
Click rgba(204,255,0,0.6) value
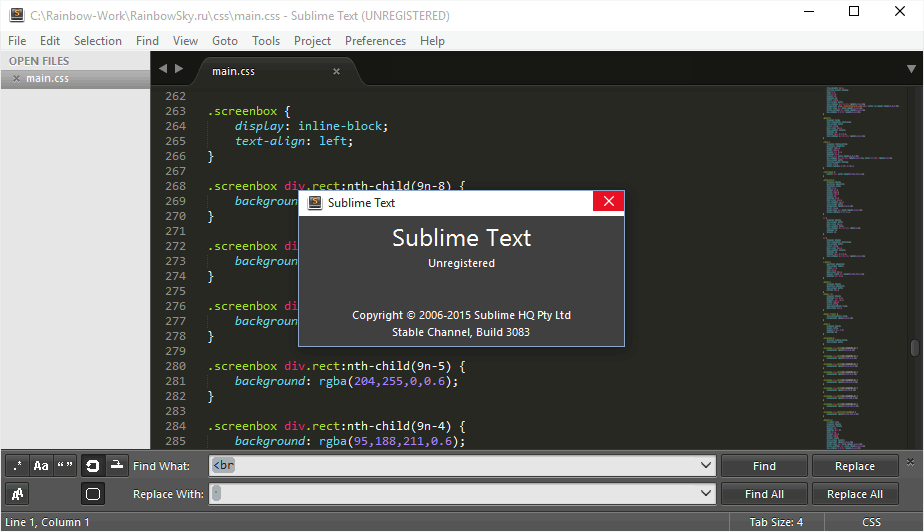click(x=386, y=381)
